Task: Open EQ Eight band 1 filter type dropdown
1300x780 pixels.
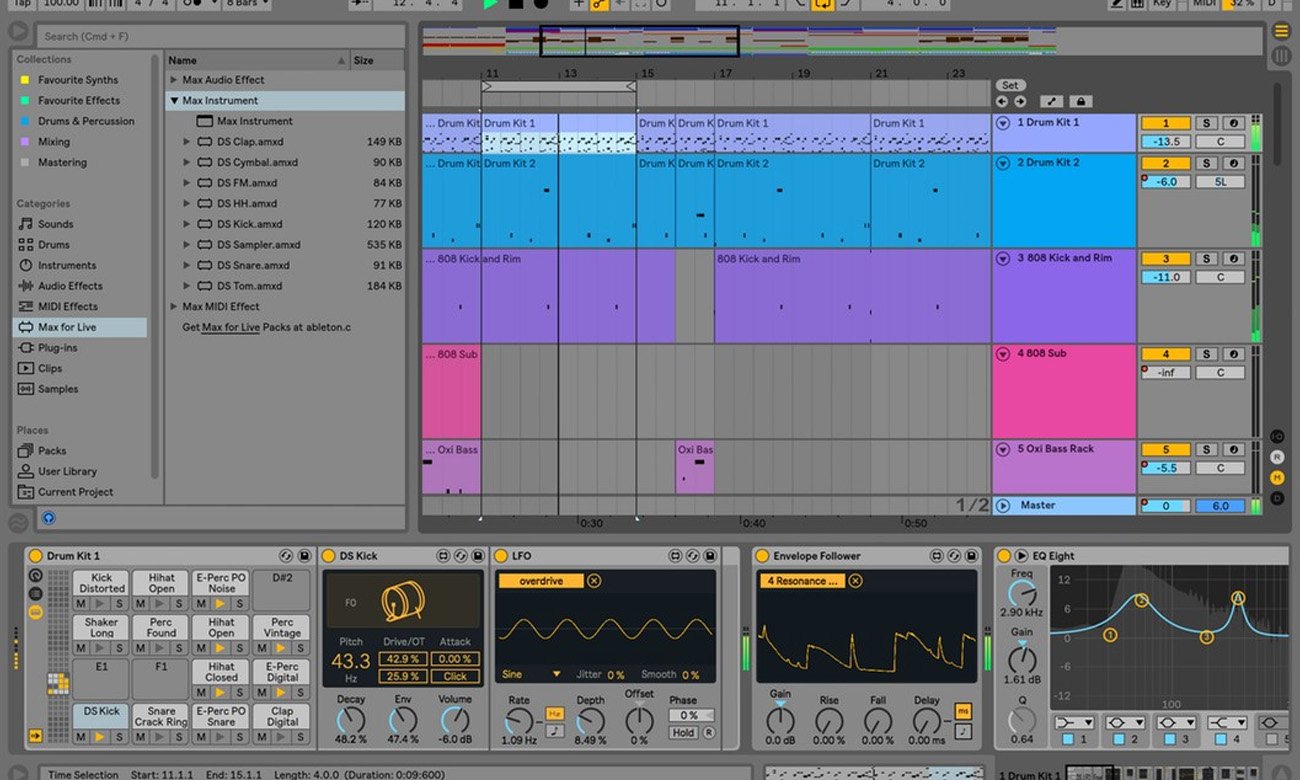Action: pos(1076,722)
